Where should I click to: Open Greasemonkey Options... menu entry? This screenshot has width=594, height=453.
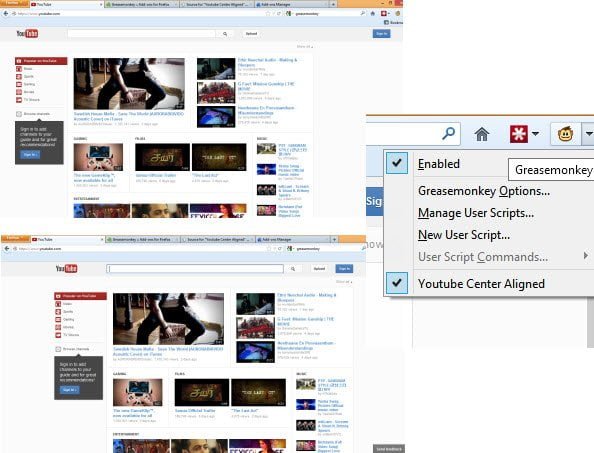[484, 191]
